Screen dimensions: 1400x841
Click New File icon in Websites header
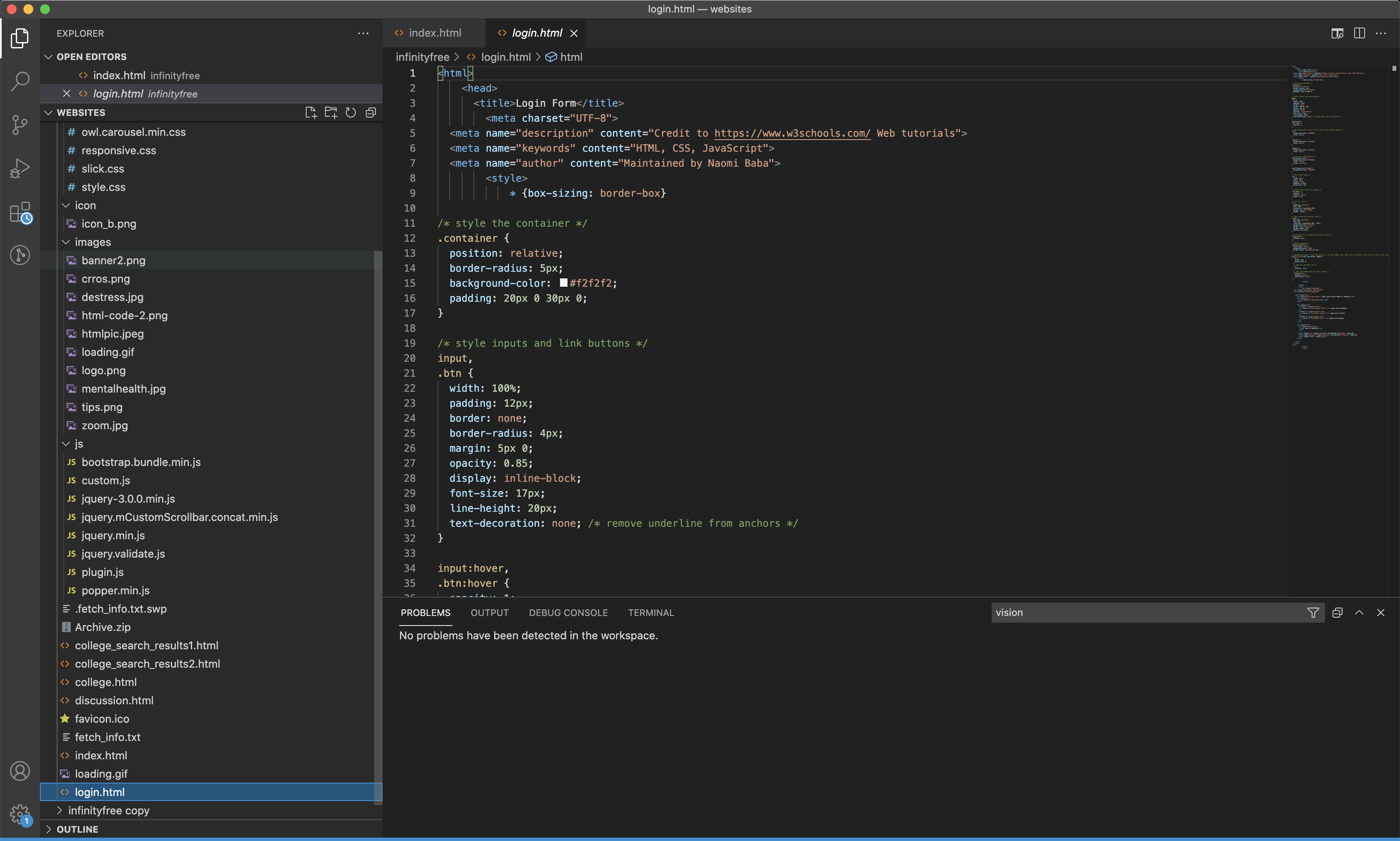tap(310, 112)
